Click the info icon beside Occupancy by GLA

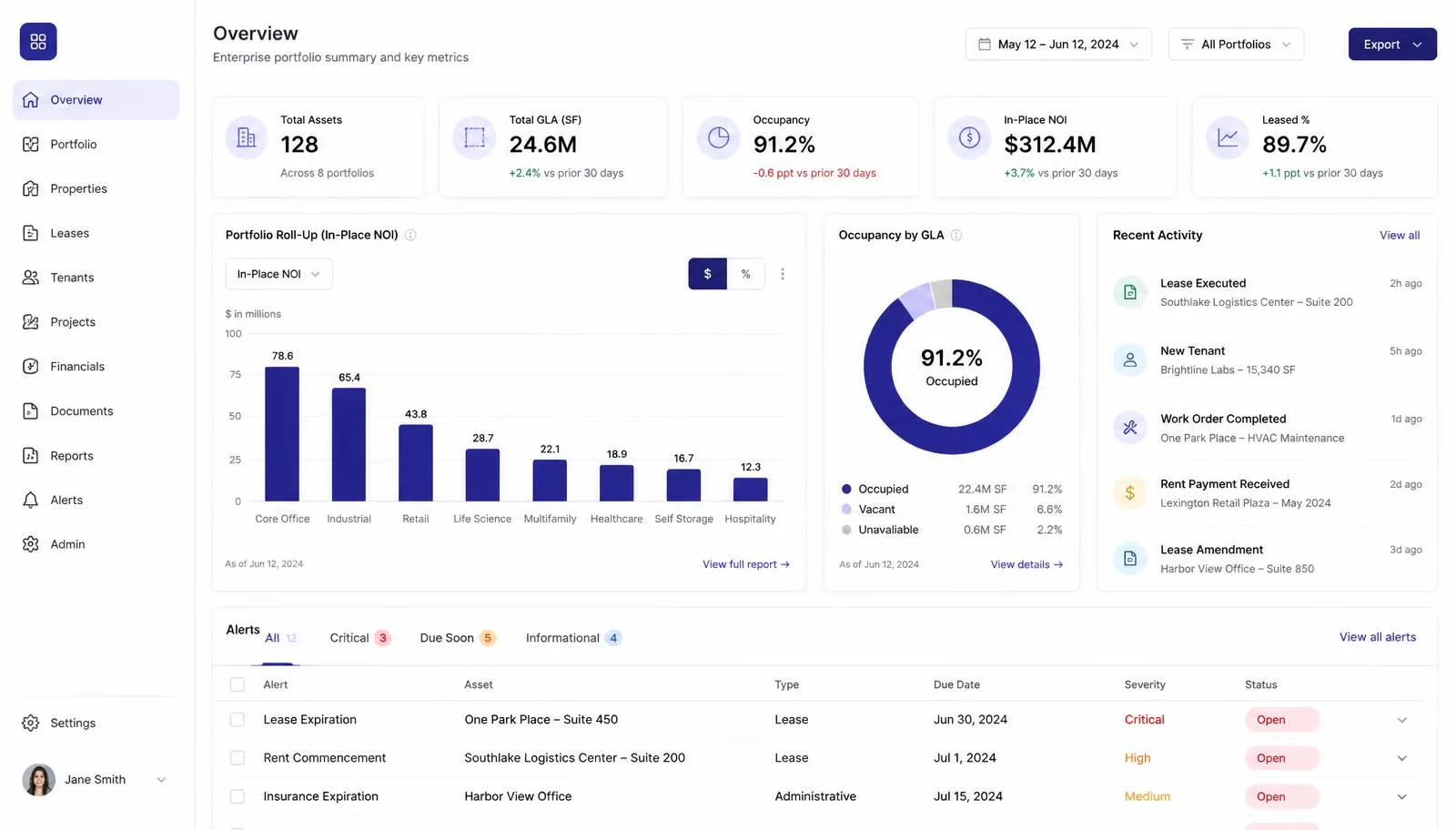tap(956, 236)
